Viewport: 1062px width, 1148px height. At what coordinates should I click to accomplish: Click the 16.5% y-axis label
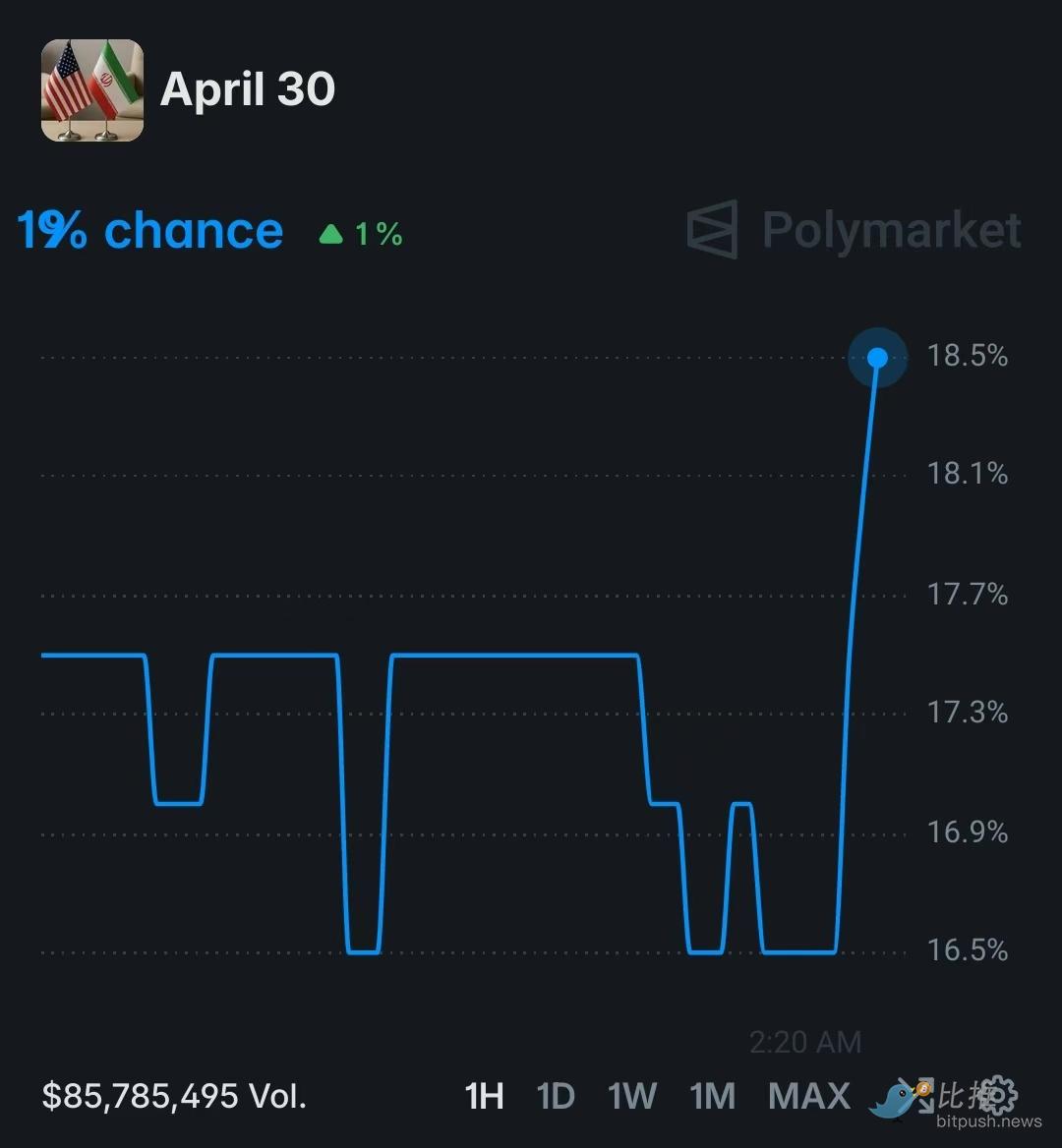coord(968,950)
